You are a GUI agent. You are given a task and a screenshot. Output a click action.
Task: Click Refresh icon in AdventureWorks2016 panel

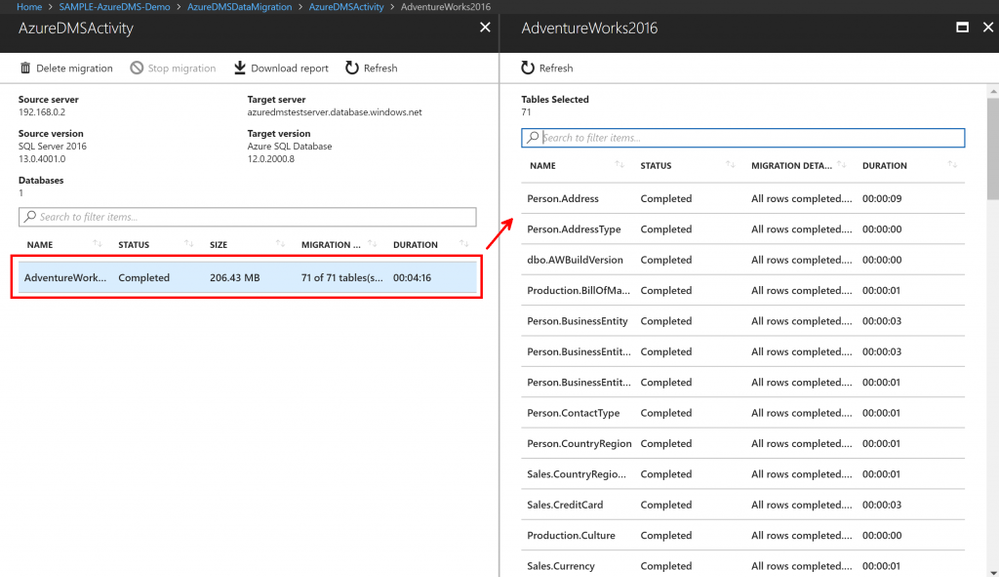[528, 68]
